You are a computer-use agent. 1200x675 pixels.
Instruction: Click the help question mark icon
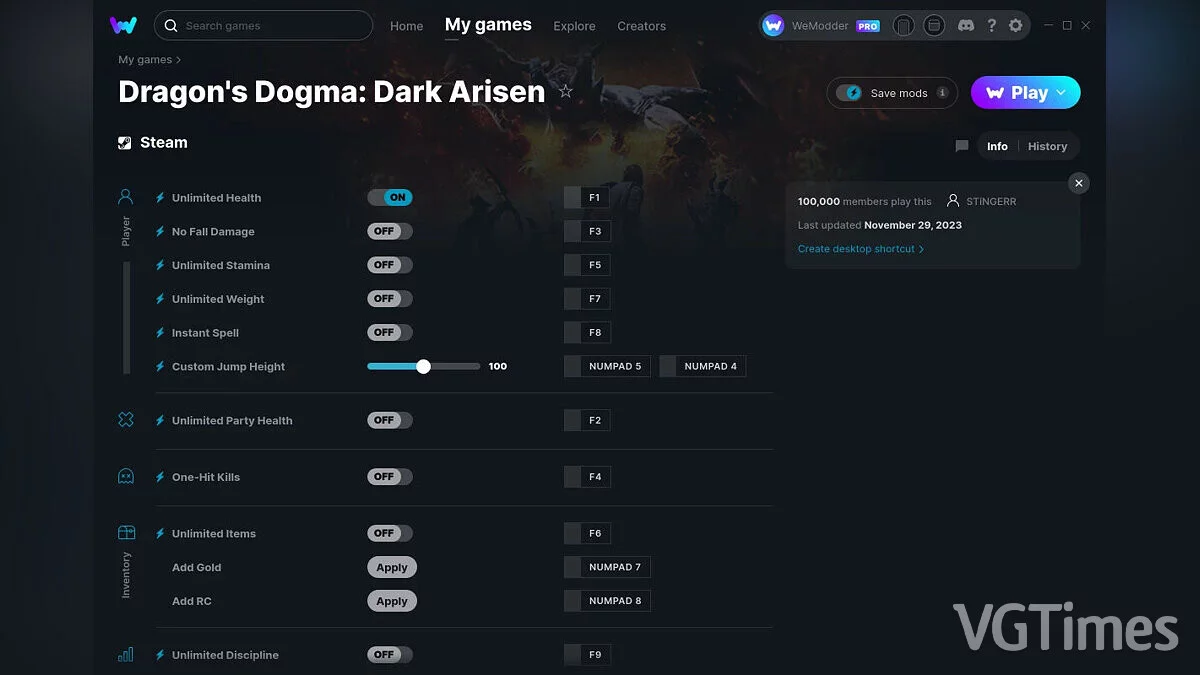coord(992,25)
